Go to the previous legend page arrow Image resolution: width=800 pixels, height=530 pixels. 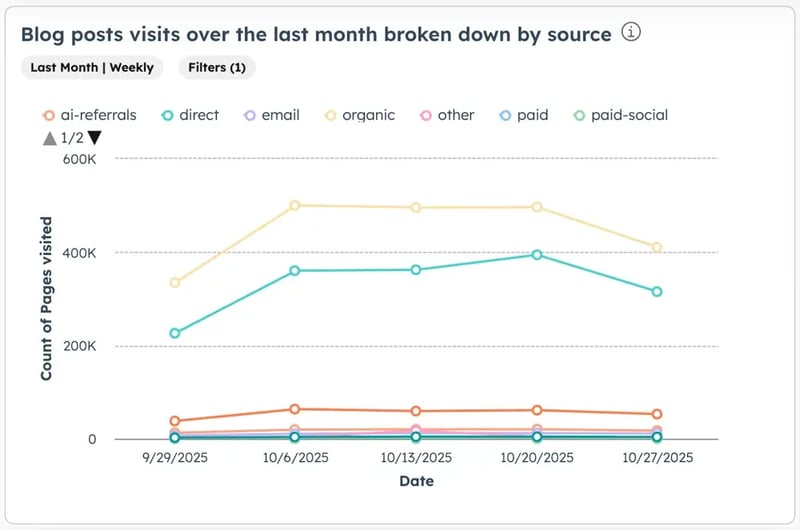(x=49, y=138)
